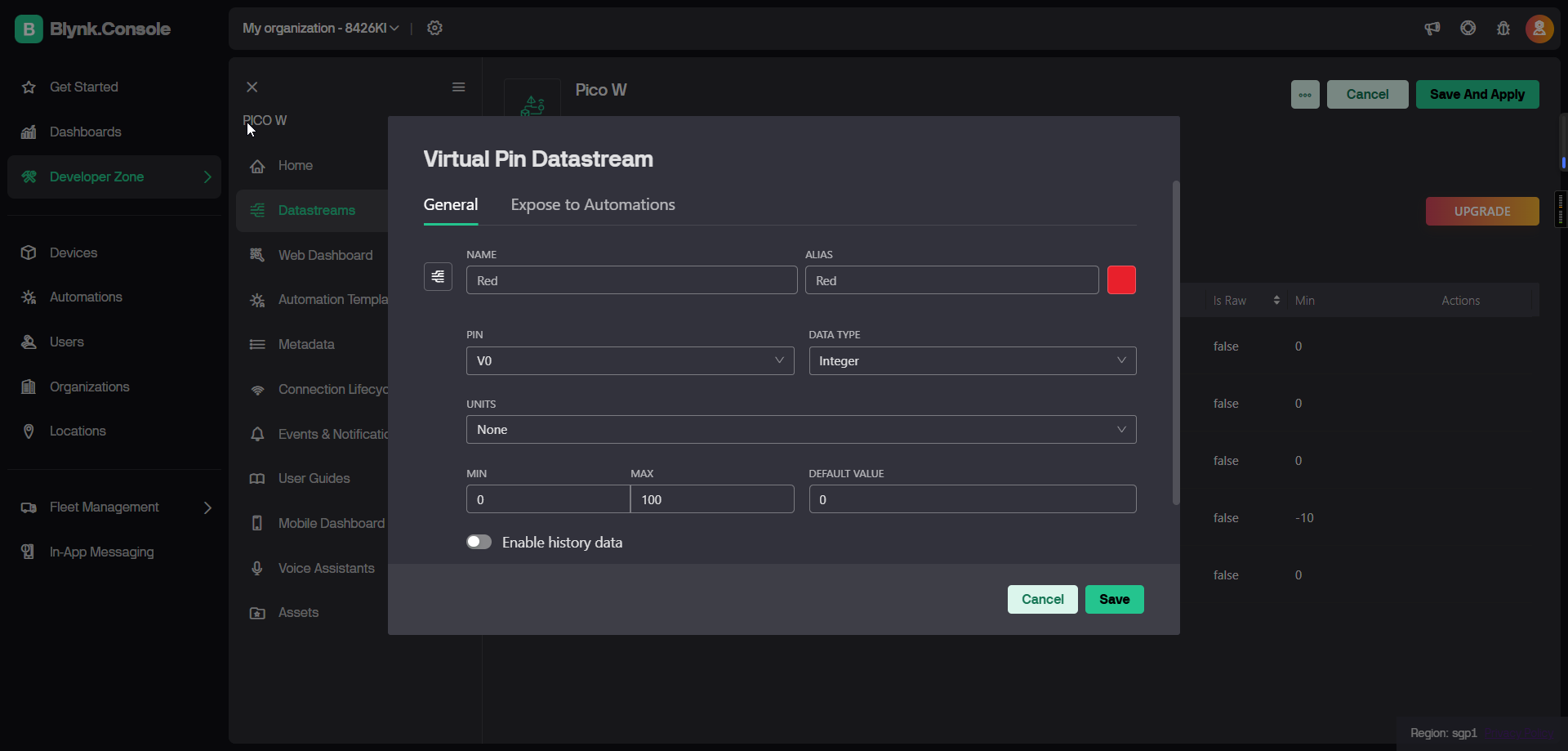
Task: Open Users icon in sidebar
Action: click(29, 342)
